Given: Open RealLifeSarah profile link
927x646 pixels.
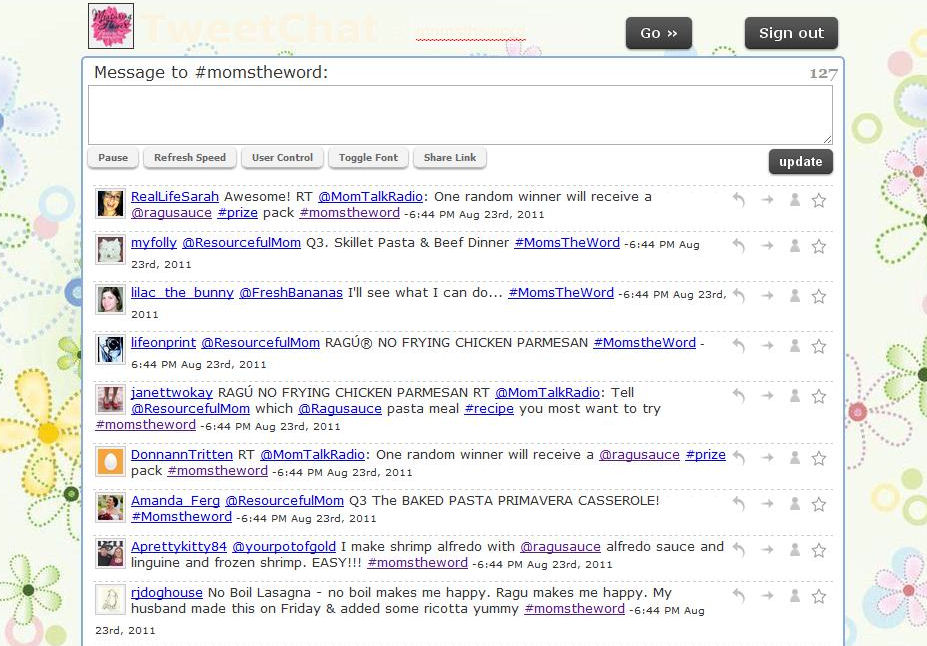Looking at the screenshot, I should pyautogui.click(x=175, y=197).
